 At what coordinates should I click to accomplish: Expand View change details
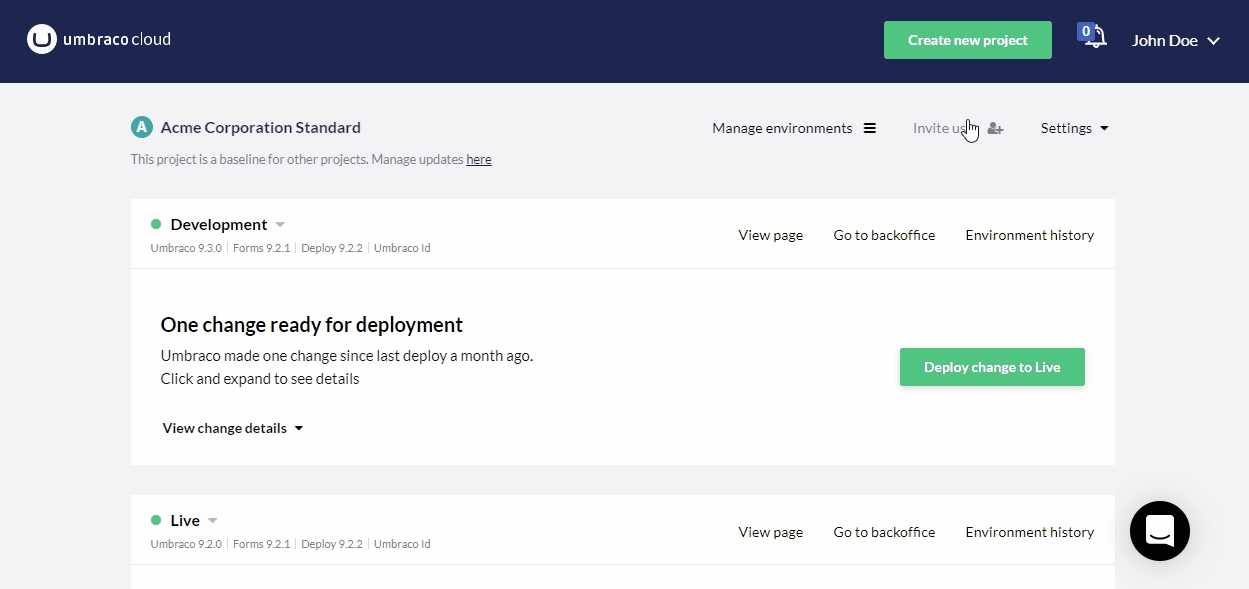tap(232, 428)
